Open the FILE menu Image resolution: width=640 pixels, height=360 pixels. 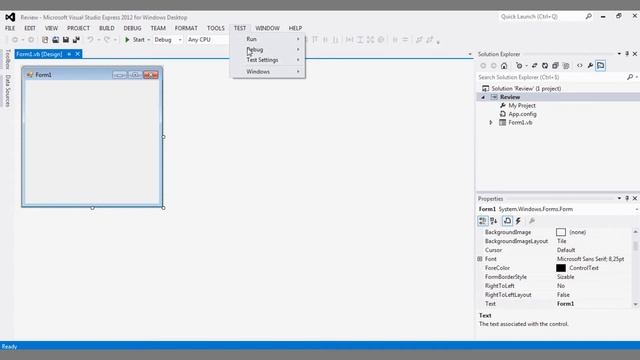click(10, 28)
